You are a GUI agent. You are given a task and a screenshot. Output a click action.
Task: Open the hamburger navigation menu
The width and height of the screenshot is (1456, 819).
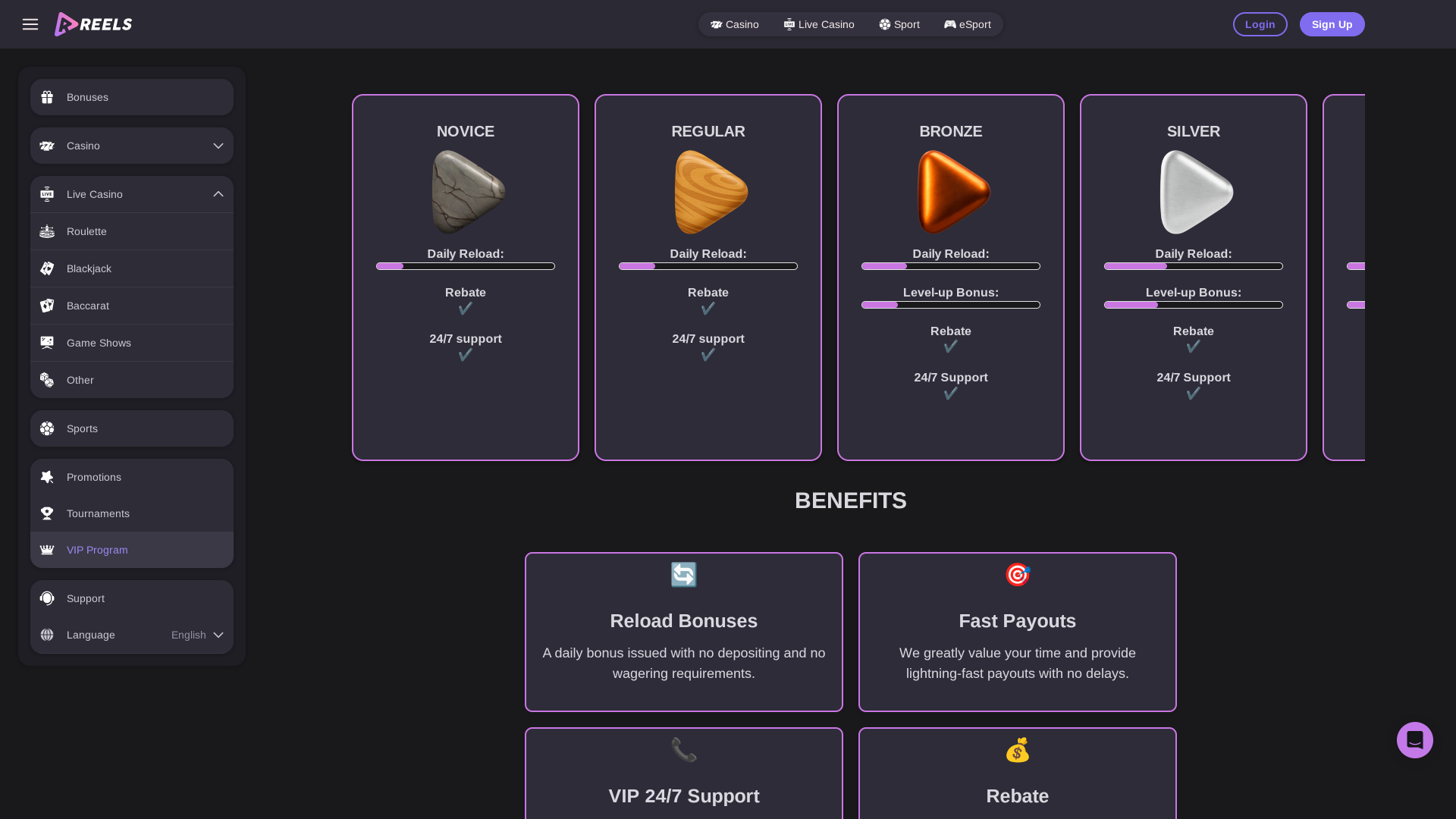30,24
